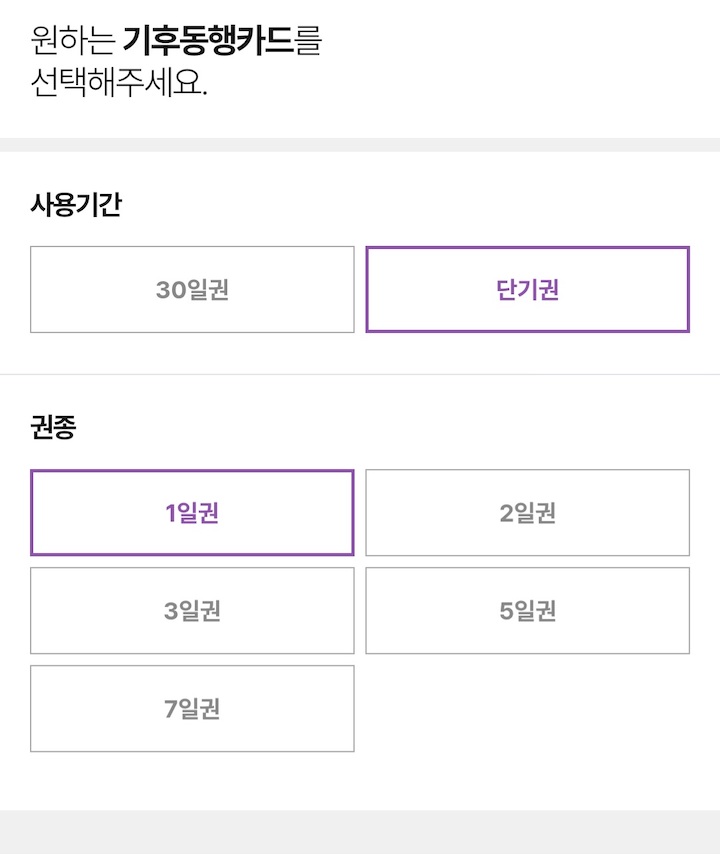720x854 pixels.
Task: Tap the purple-outlined 1일권 button
Action: (192, 513)
